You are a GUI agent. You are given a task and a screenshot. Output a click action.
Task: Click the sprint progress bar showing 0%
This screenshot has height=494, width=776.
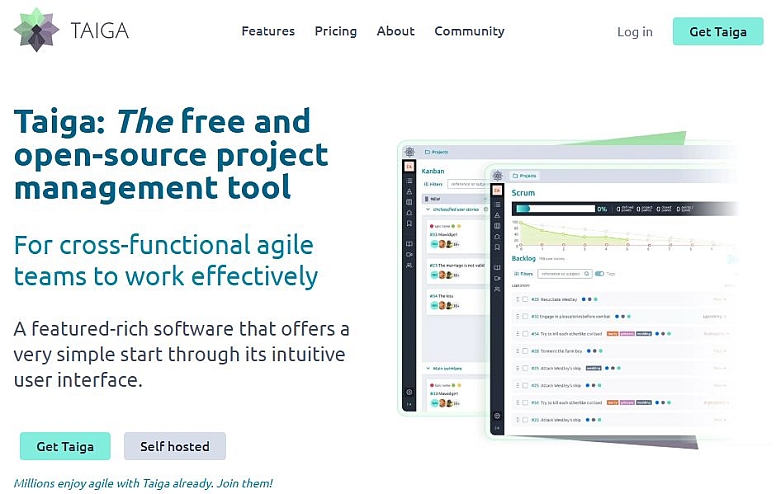(x=555, y=208)
